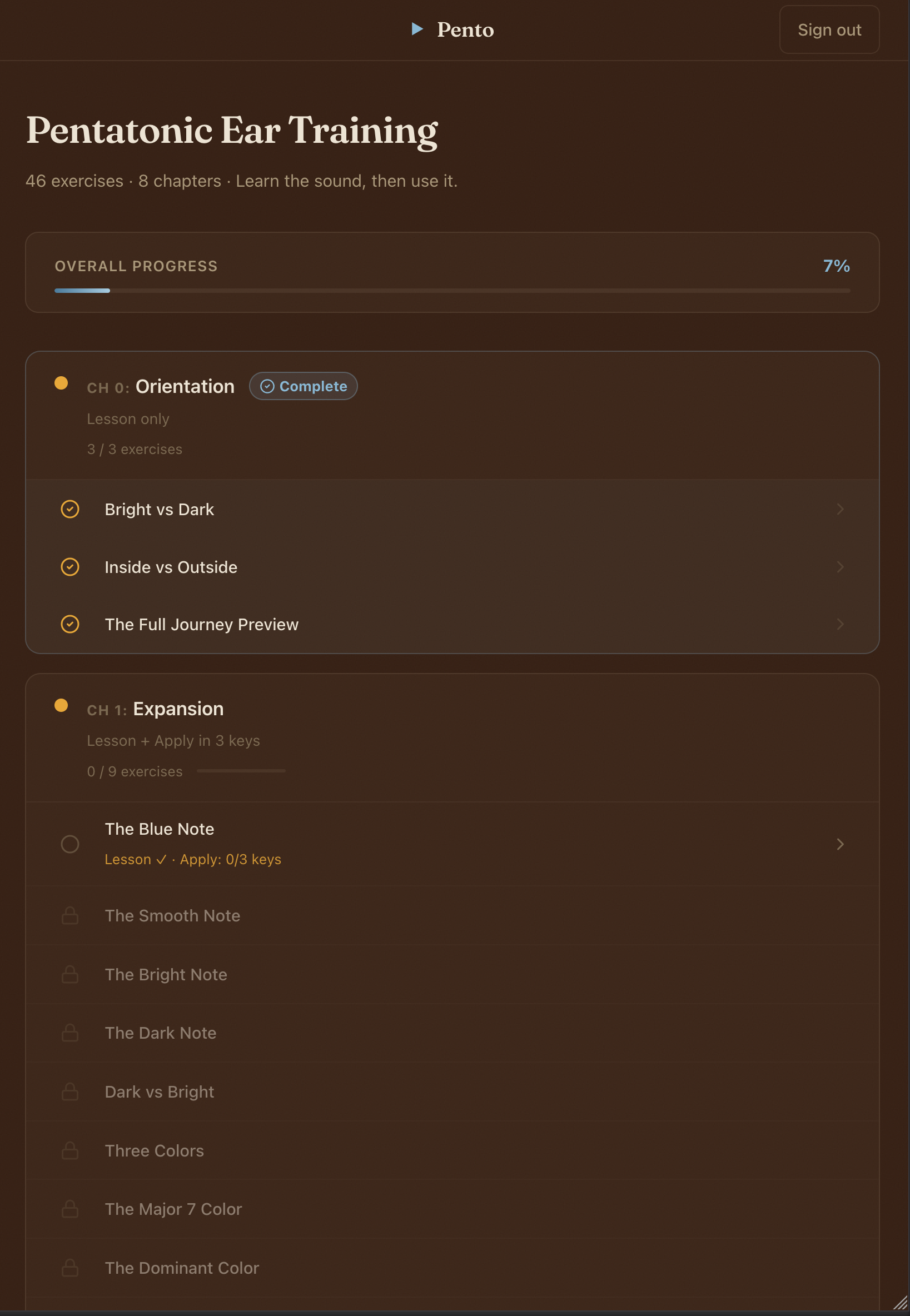Click the '0 / 9 exercises' count
The image size is (910, 1316).
[x=135, y=771]
